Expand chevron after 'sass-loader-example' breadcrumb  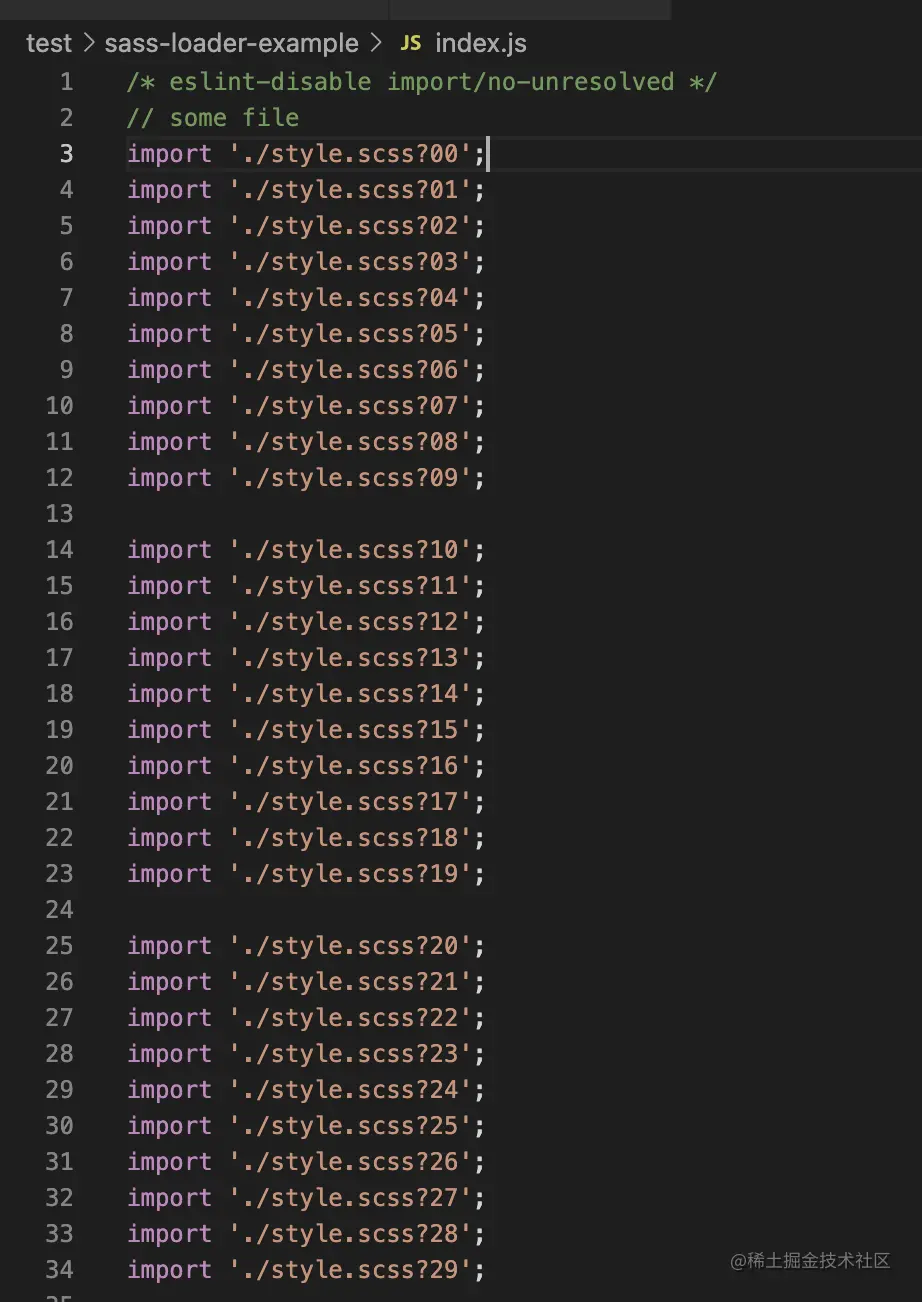click(376, 44)
